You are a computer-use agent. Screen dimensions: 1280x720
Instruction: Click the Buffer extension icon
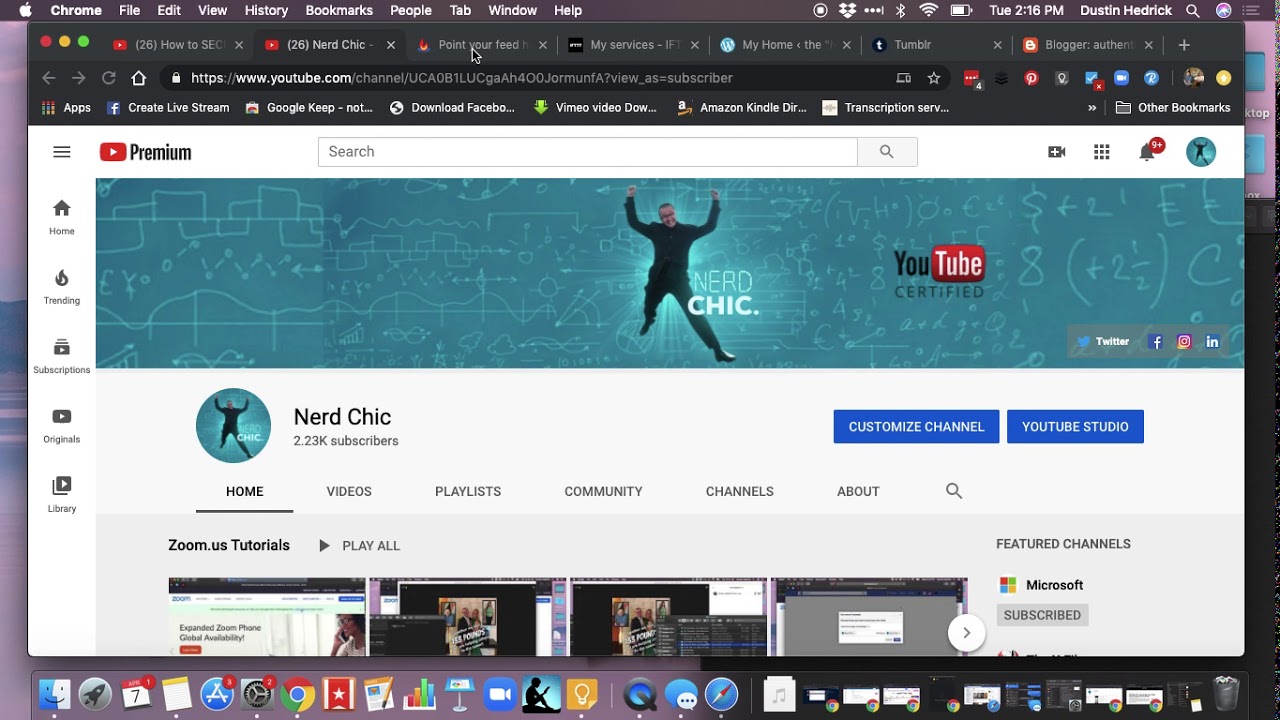point(1001,78)
